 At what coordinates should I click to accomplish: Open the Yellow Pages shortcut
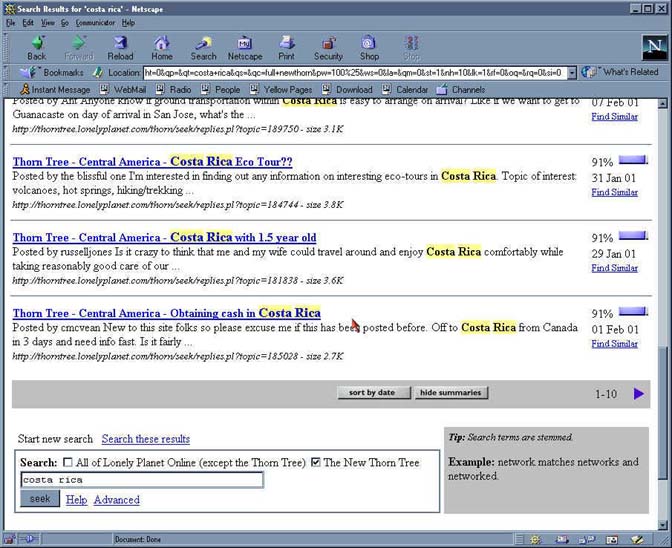pos(281,90)
